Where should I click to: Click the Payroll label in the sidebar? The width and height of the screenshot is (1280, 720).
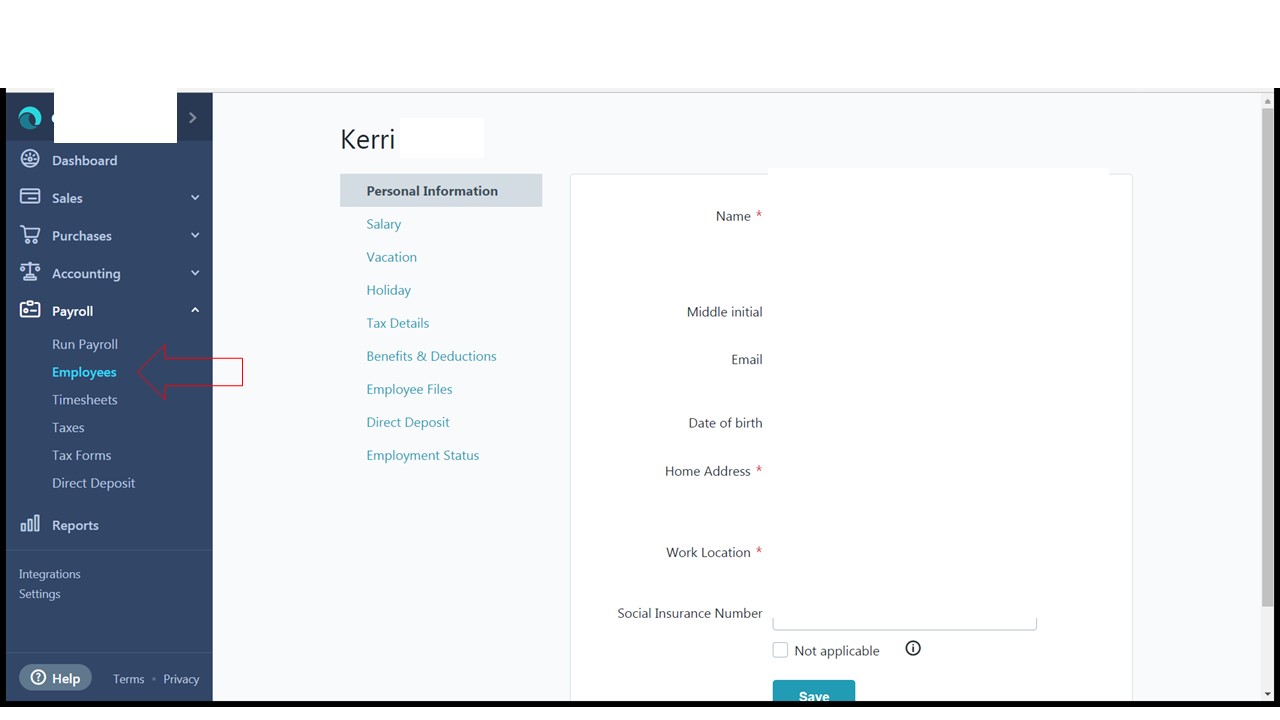72,311
